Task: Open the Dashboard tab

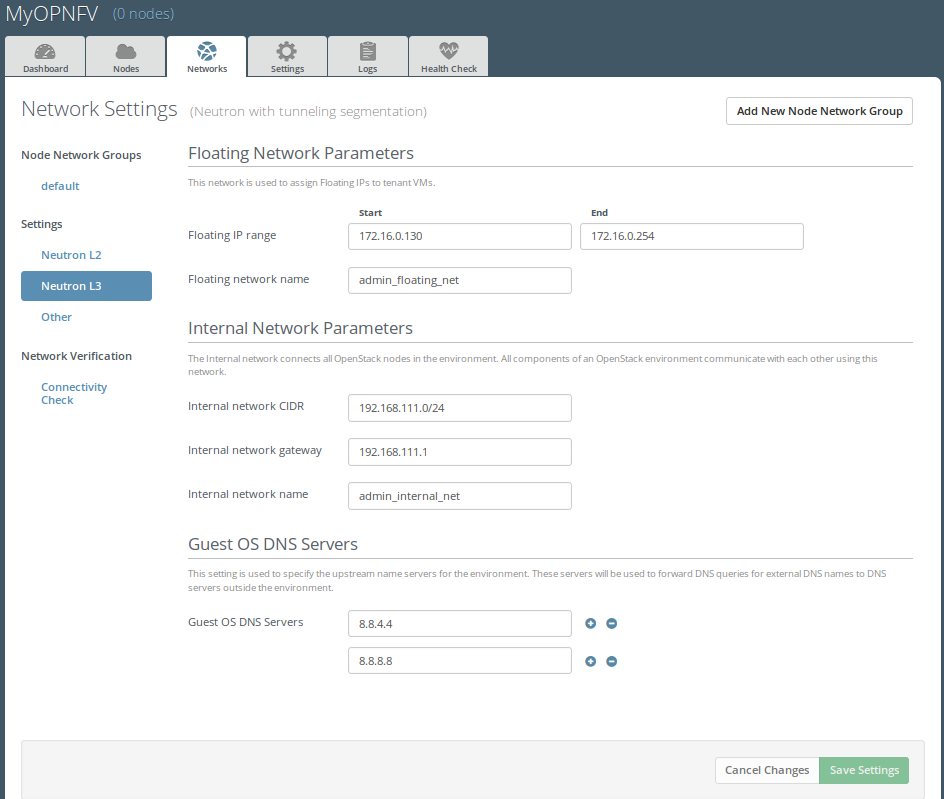Action: [x=46, y=57]
